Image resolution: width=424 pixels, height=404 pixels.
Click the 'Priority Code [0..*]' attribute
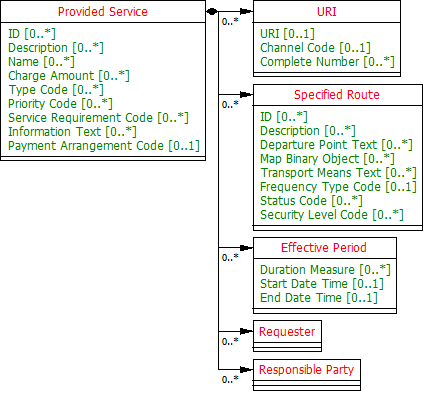click(60, 104)
